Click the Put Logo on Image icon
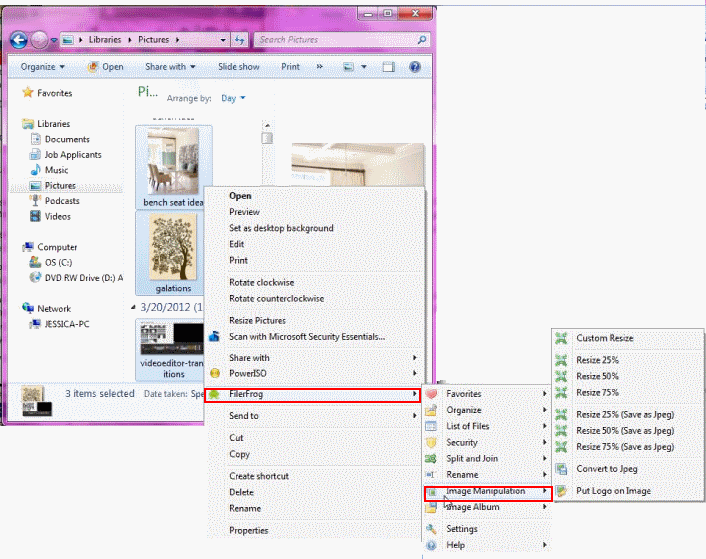 562,491
